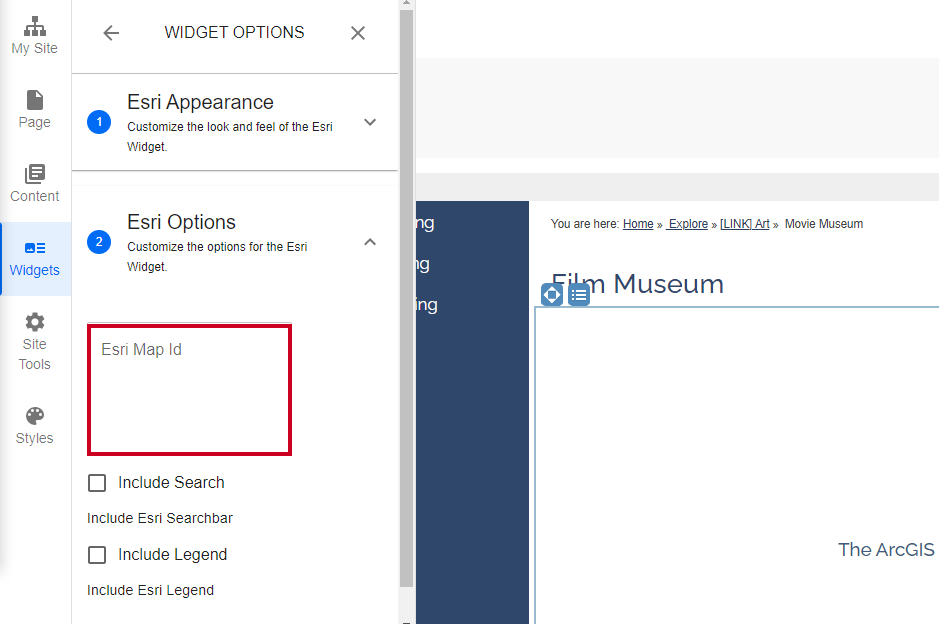Enable the Include Legend checkbox
939x624 pixels.
tap(97, 555)
